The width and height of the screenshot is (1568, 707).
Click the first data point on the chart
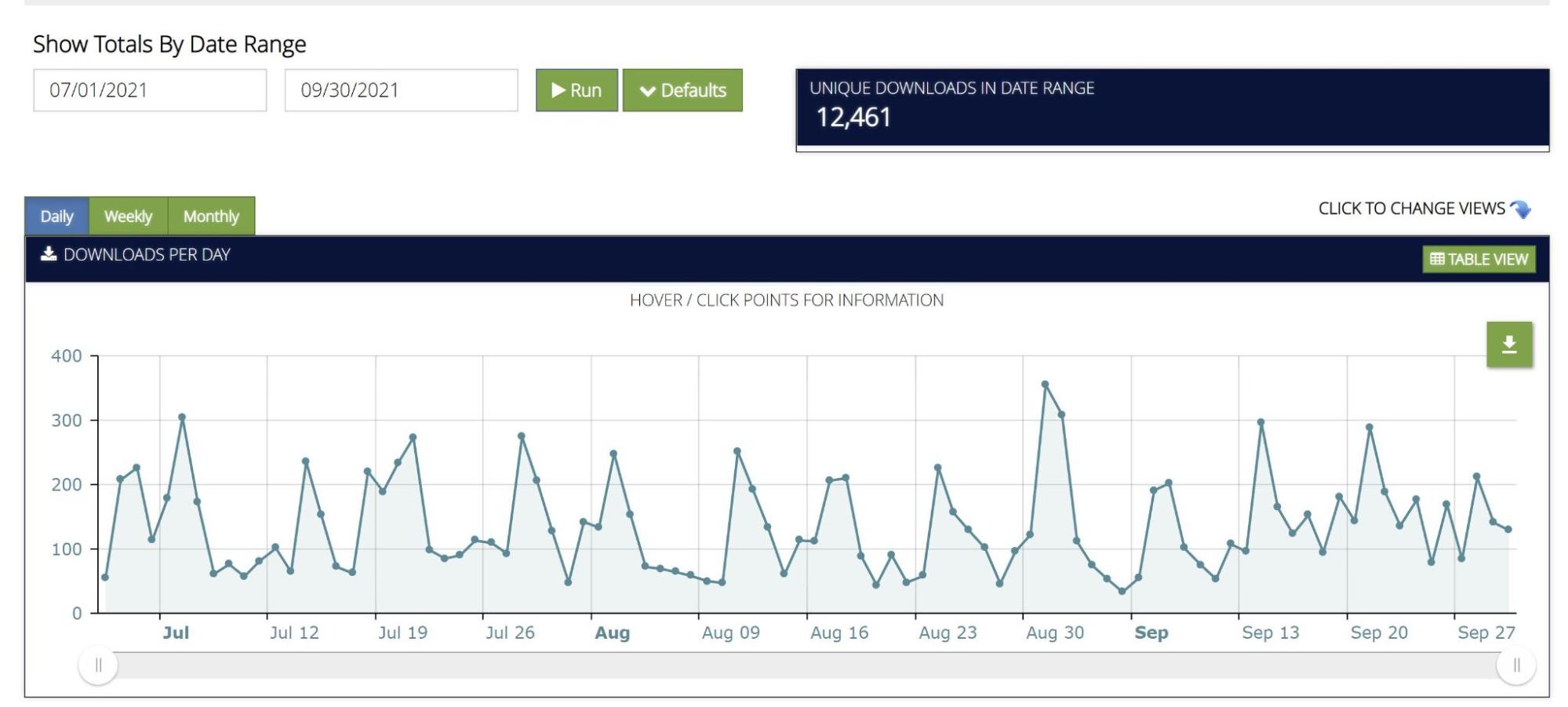(105, 578)
